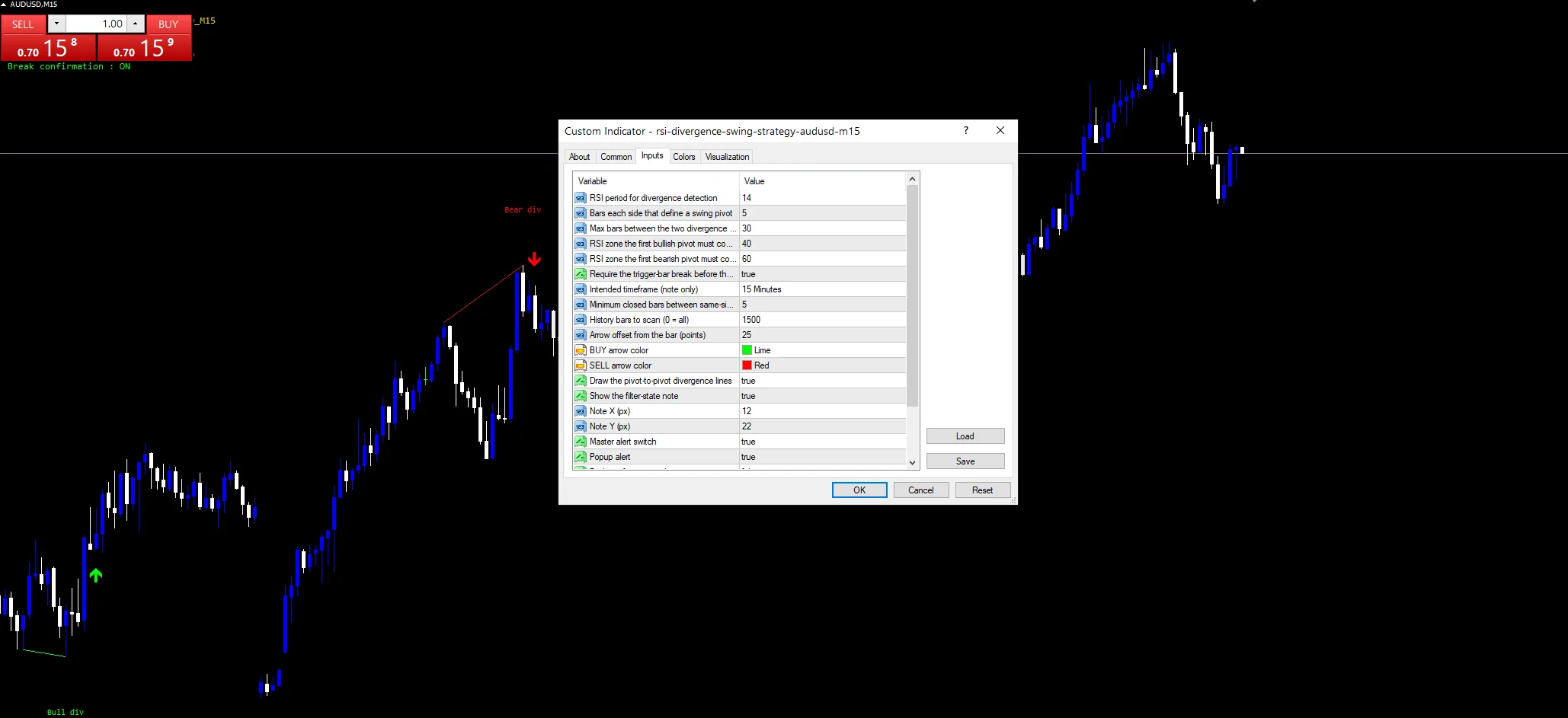The height and width of the screenshot is (718, 1568).
Task: Toggle Master alert switch value
Action: [x=823, y=442]
